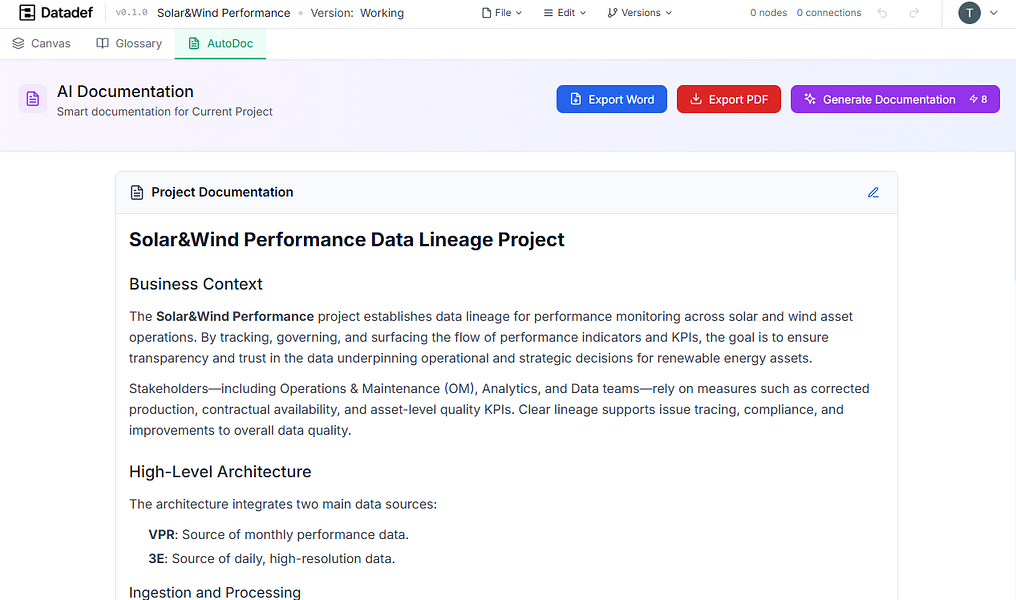Click the Word document icon in Export Word
Screen dimensions: 1016x600
575,99
